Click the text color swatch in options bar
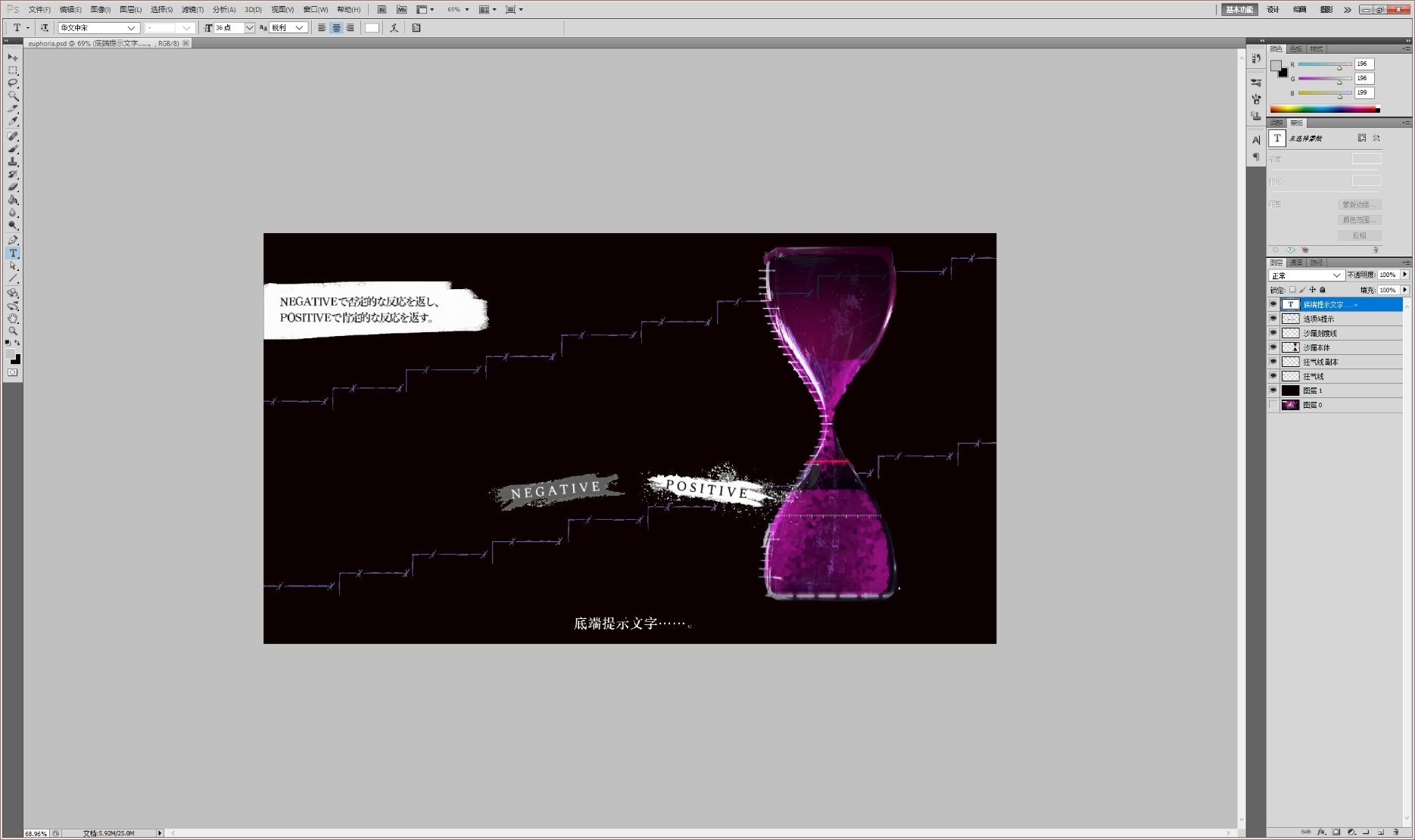1415x840 pixels. tap(372, 28)
